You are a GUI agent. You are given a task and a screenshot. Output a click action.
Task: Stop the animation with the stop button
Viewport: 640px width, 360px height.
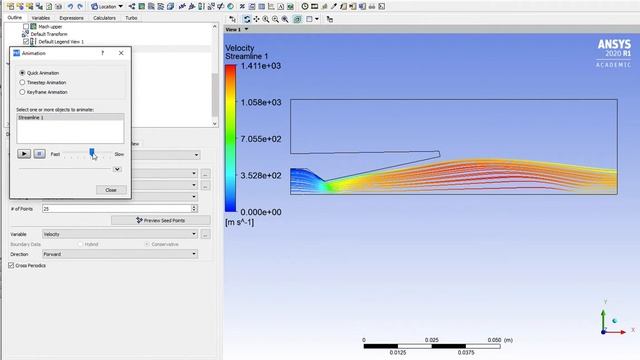tap(40, 154)
